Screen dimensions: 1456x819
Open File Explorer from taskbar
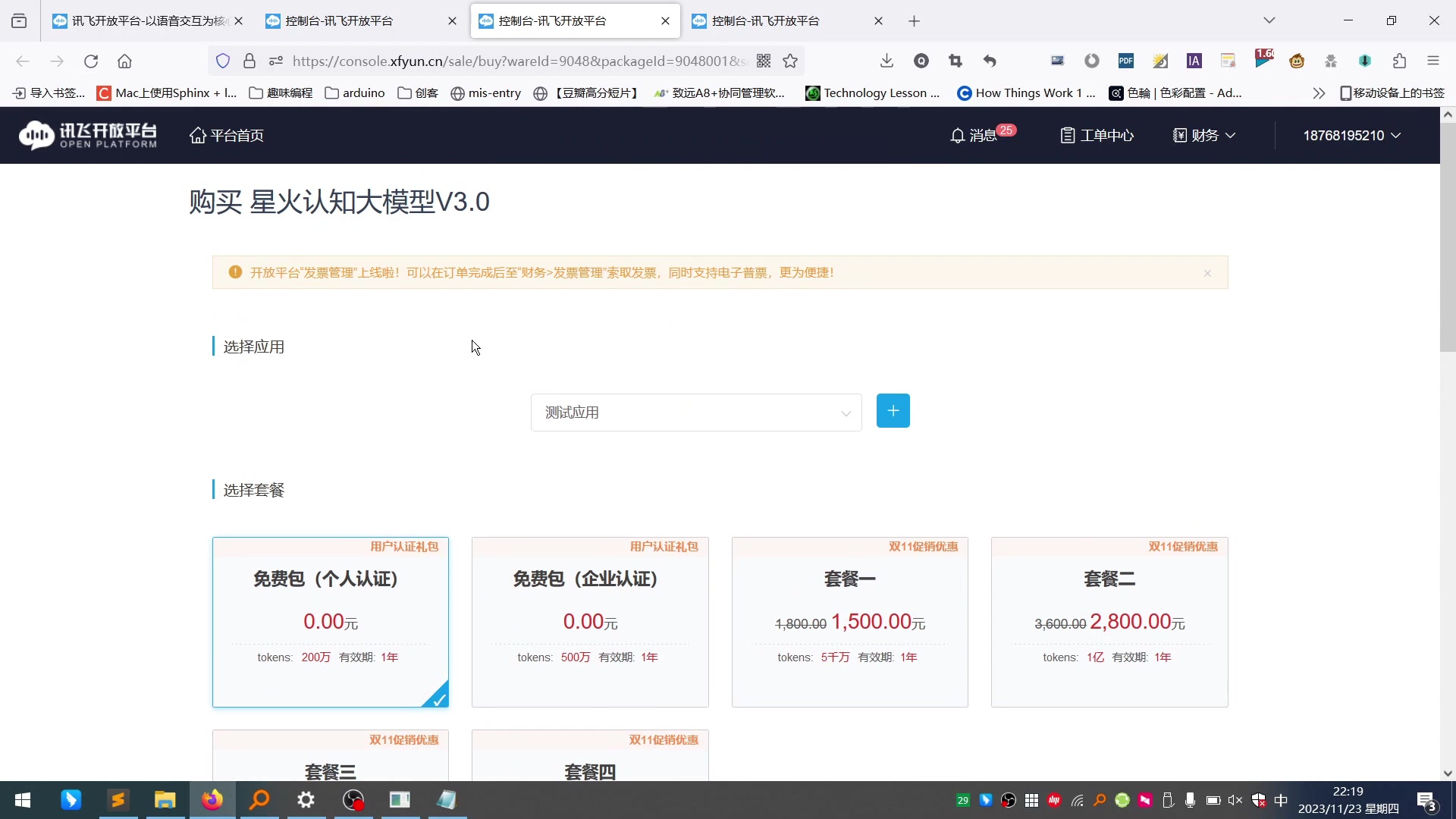(165, 800)
